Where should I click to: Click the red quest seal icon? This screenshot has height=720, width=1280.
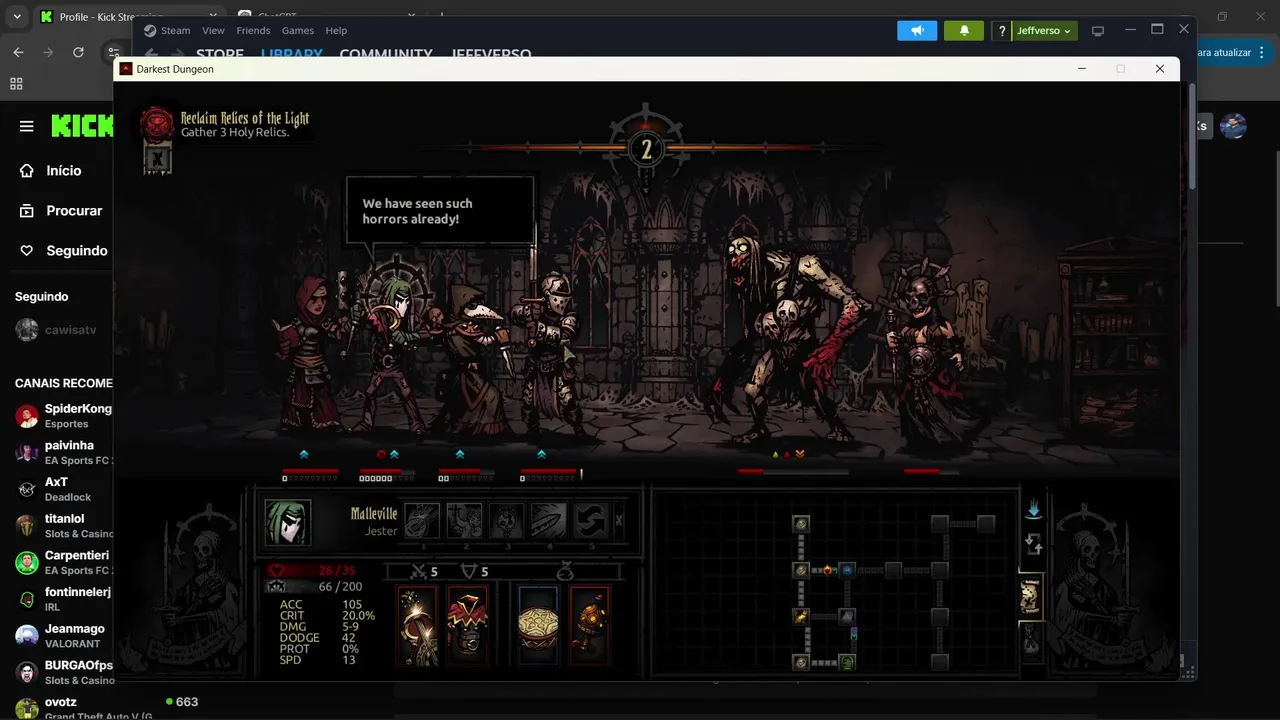[156, 124]
